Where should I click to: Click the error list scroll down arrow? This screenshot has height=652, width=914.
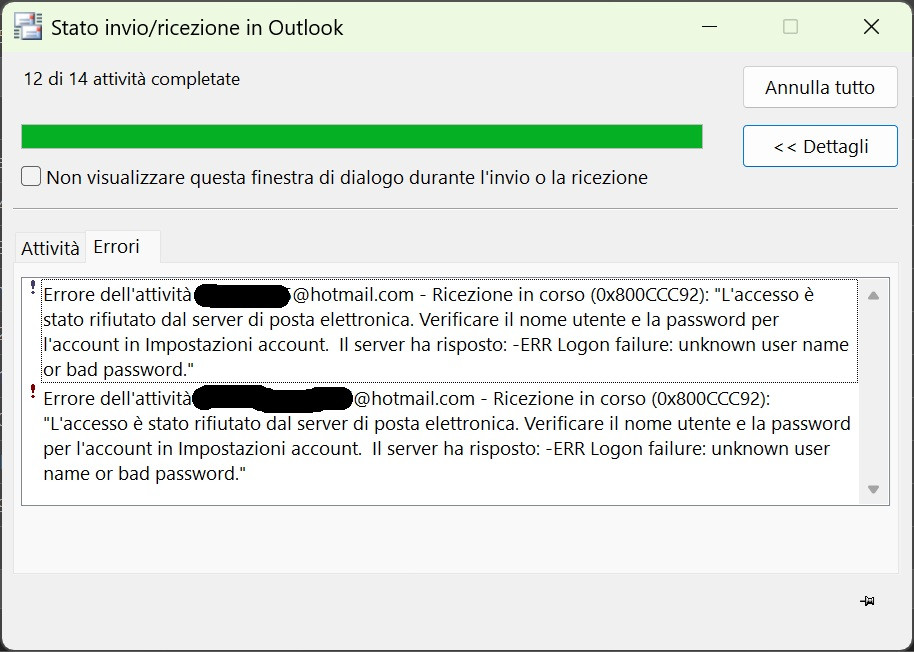873,489
